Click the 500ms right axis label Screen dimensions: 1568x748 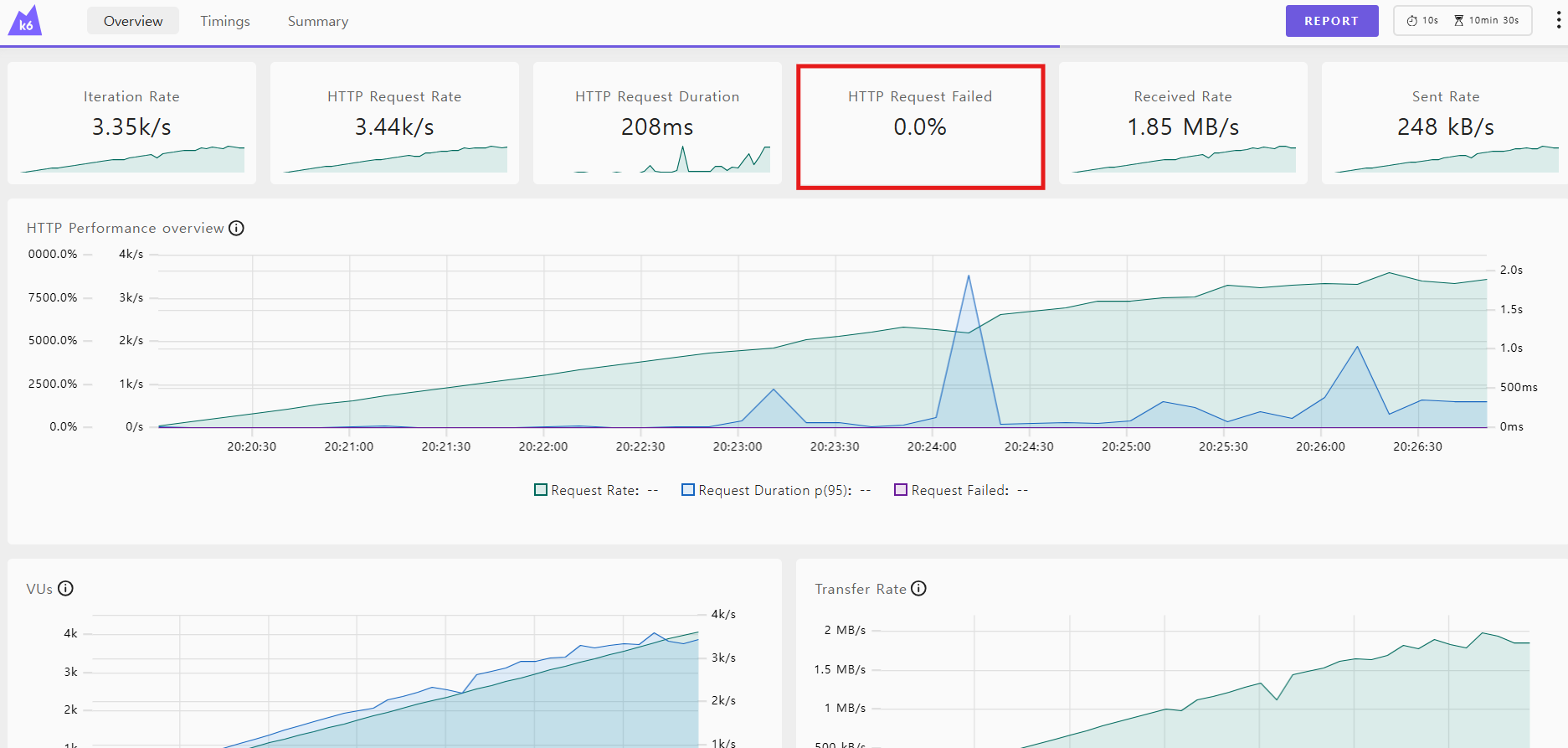[x=1519, y=387]
